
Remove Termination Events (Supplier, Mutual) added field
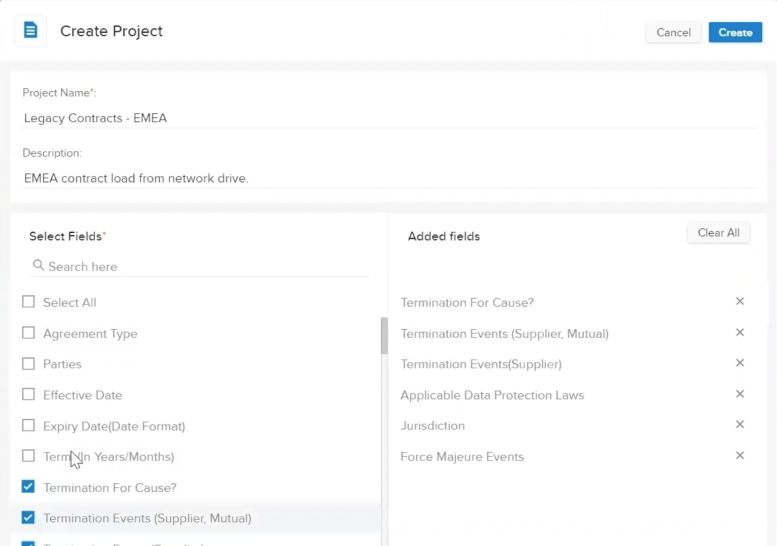coord(740,332)
